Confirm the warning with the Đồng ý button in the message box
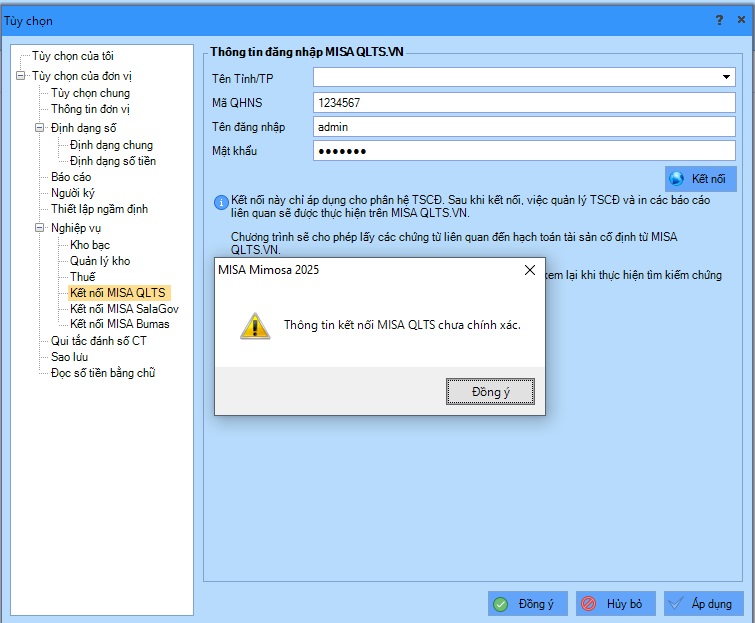This screenshot has width=755, height=623. pos(490,391)
